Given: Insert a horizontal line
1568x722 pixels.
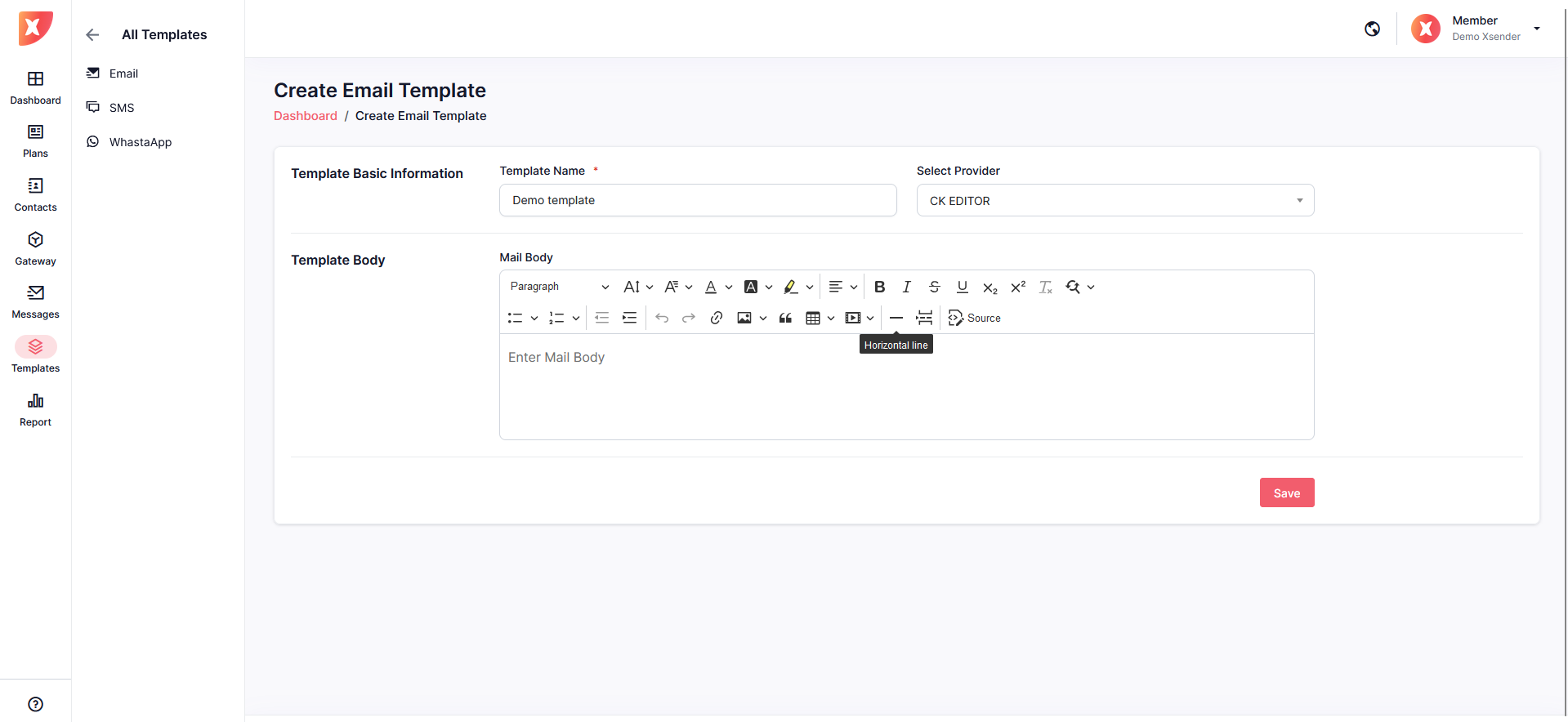Looking at the screenshot, I should (x=896, y=318).
